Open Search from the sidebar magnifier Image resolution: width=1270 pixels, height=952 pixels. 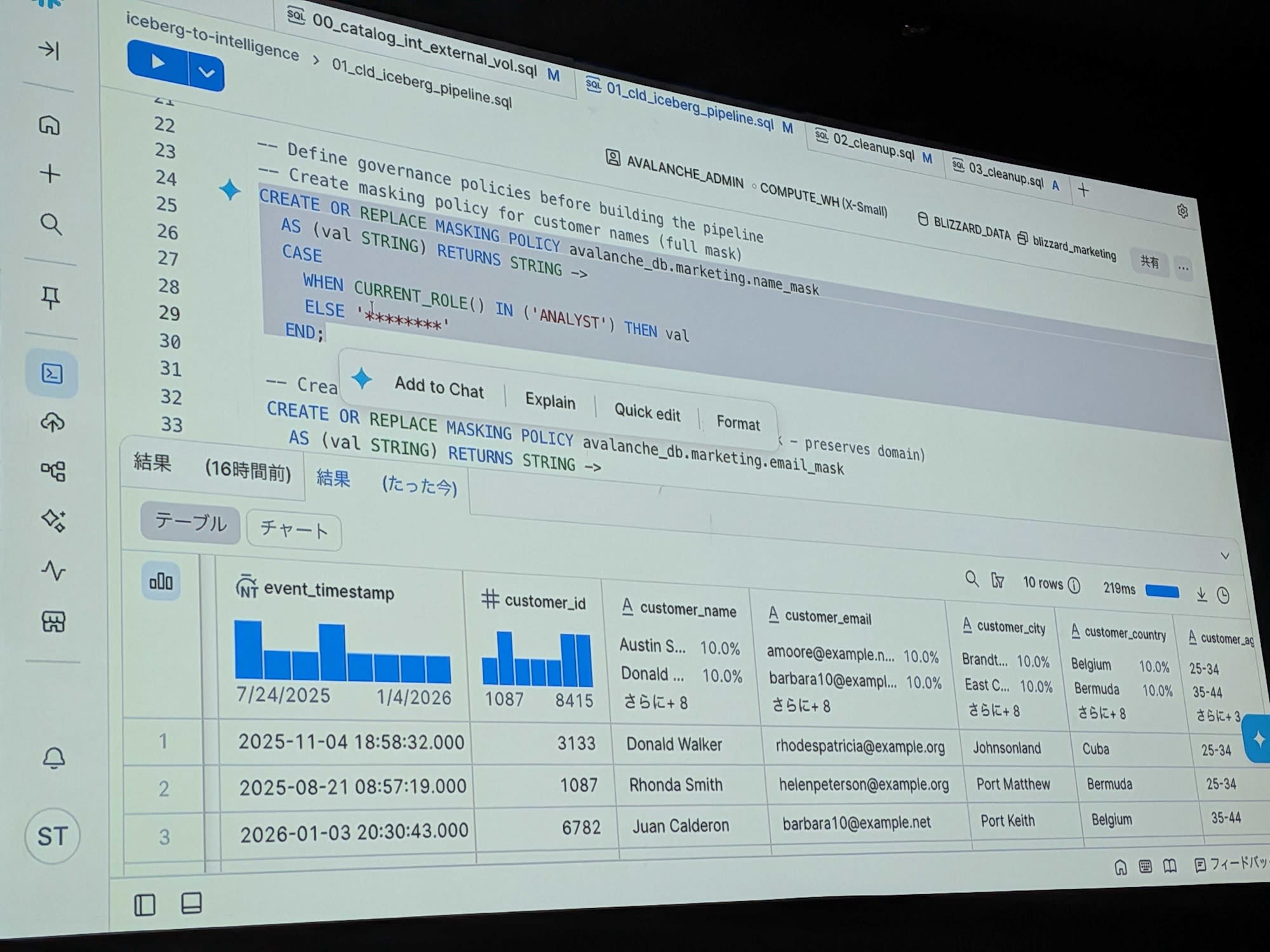click(51, 224)
